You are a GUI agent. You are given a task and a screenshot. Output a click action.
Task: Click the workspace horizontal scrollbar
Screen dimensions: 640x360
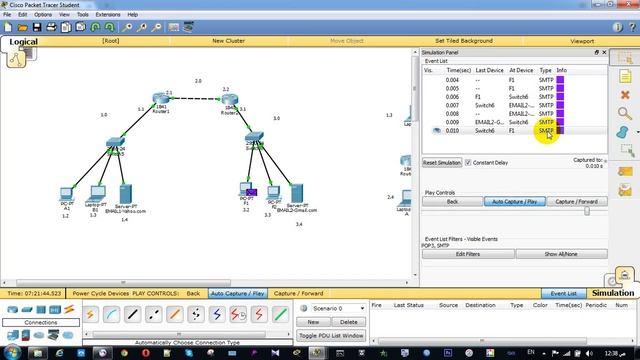coord(123,282)
